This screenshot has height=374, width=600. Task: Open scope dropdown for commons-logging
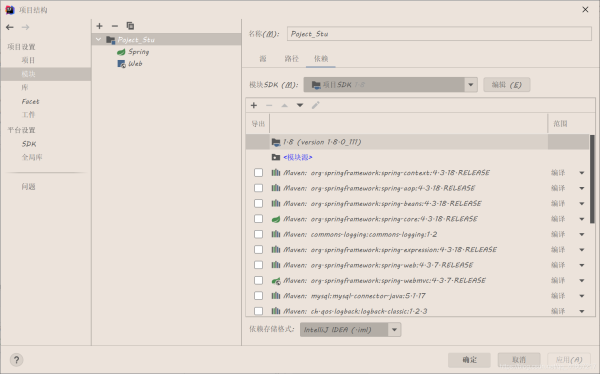pos(582,234)
